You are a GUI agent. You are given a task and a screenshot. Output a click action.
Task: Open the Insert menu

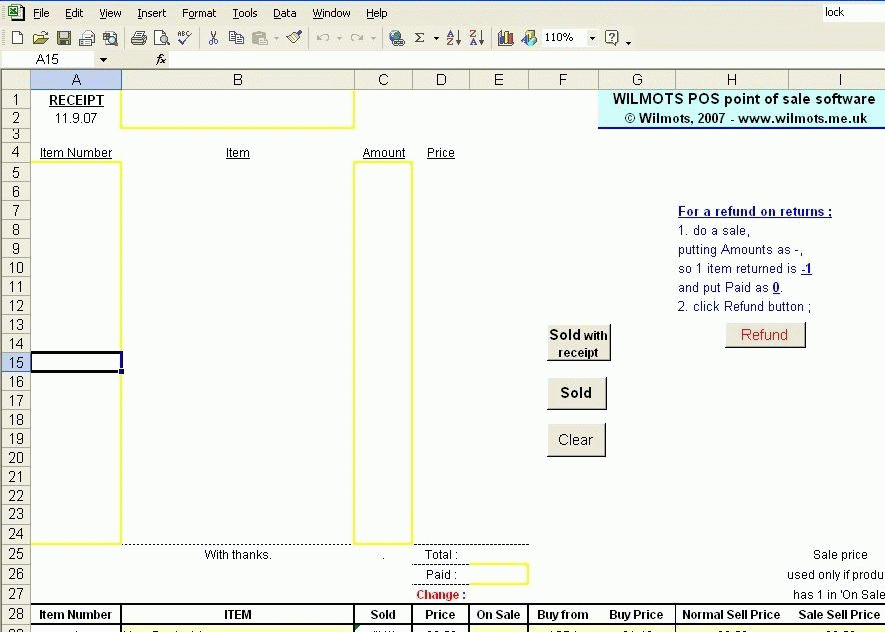(x=151, y=13)
